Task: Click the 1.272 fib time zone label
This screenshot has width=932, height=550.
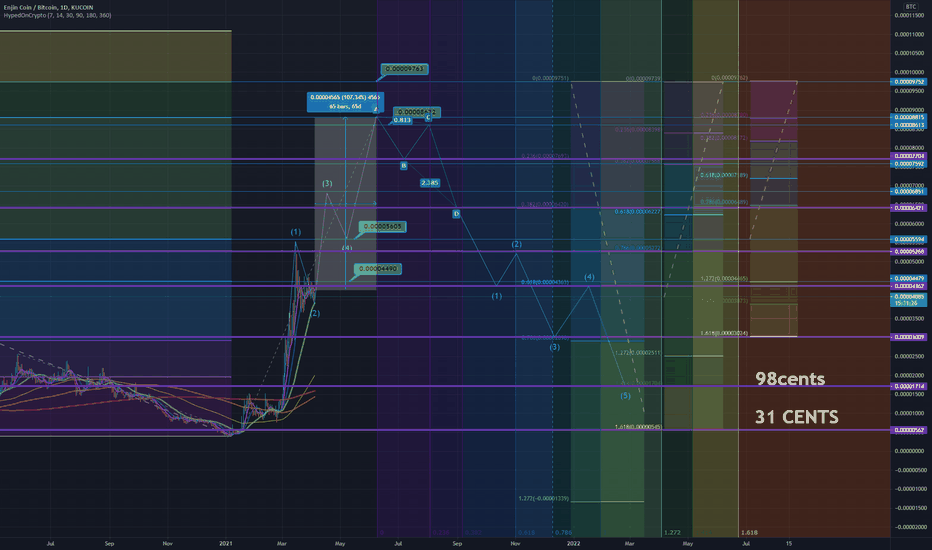Action: [672, 533]
